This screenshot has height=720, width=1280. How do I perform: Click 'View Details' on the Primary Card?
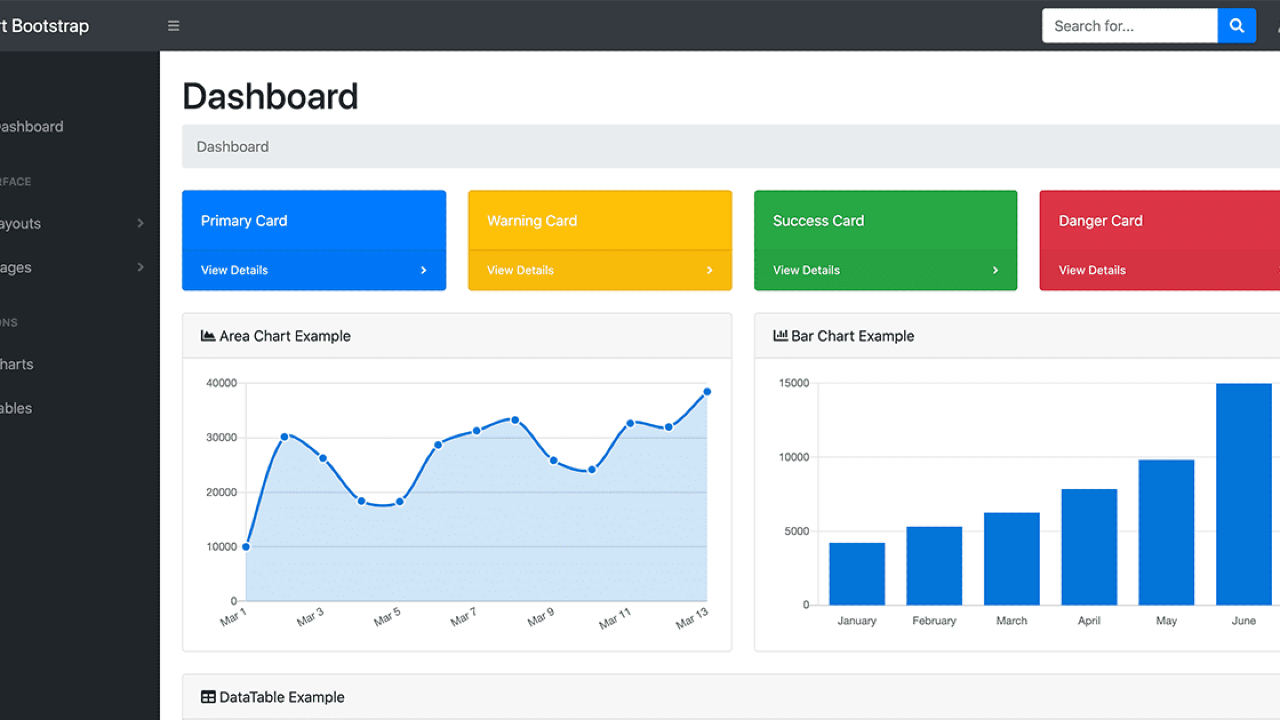click(234, 270)
